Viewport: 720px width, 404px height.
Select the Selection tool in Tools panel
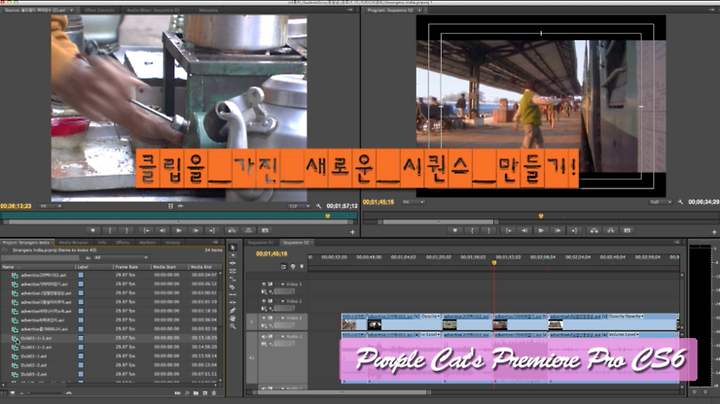pyautogui.click(x=233, y=247)
